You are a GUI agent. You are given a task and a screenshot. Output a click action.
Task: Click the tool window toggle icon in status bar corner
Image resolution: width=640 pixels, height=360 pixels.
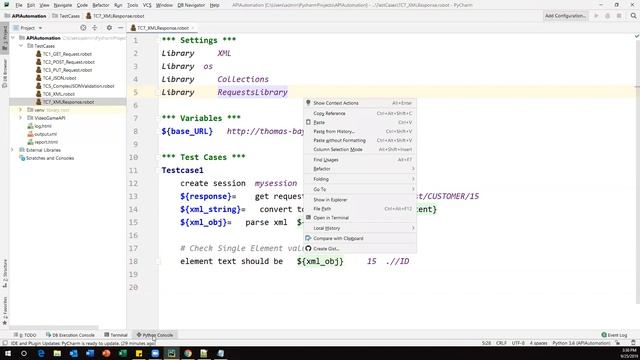tap(5, 343)
